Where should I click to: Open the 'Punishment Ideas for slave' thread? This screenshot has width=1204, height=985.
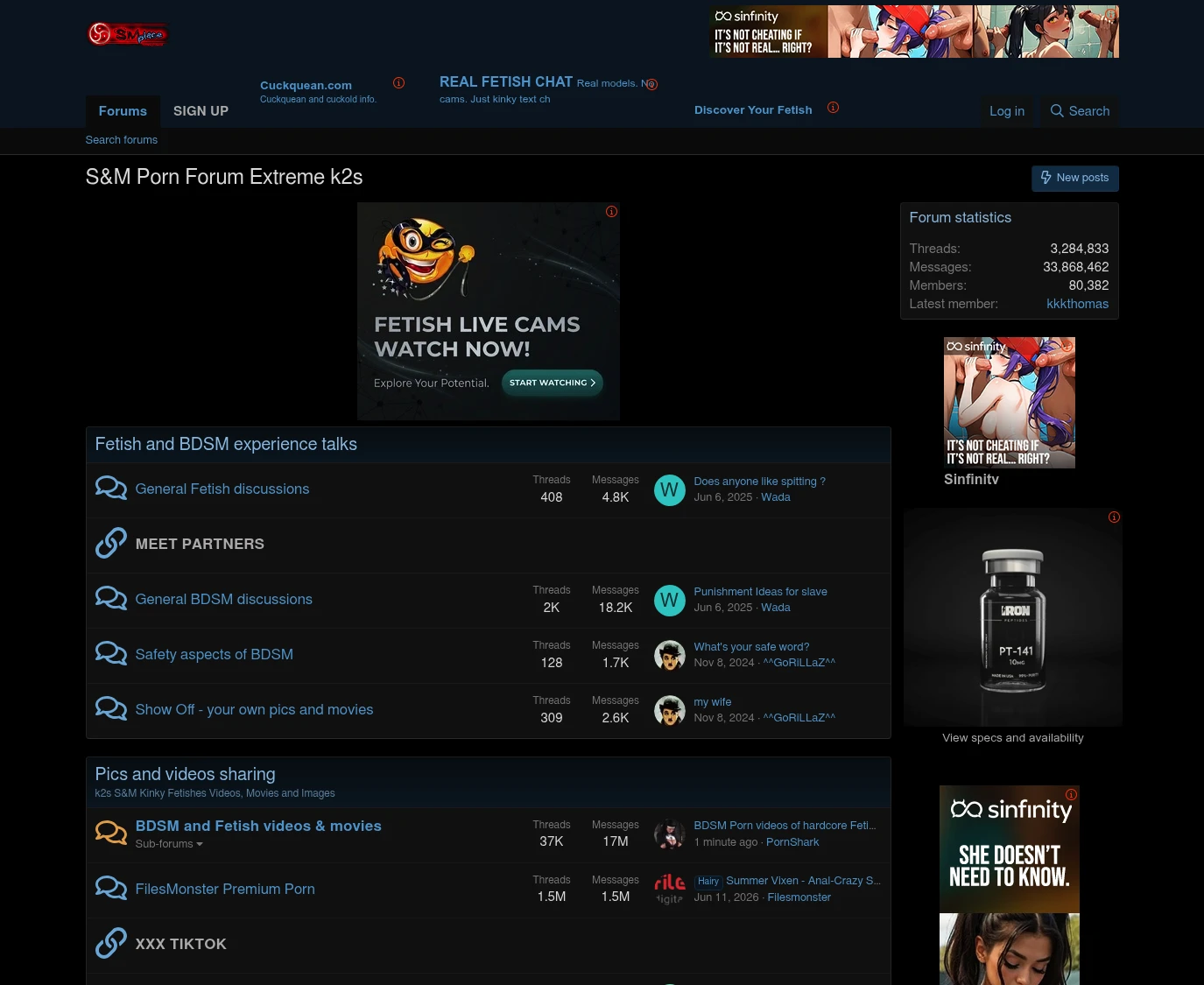761,592
